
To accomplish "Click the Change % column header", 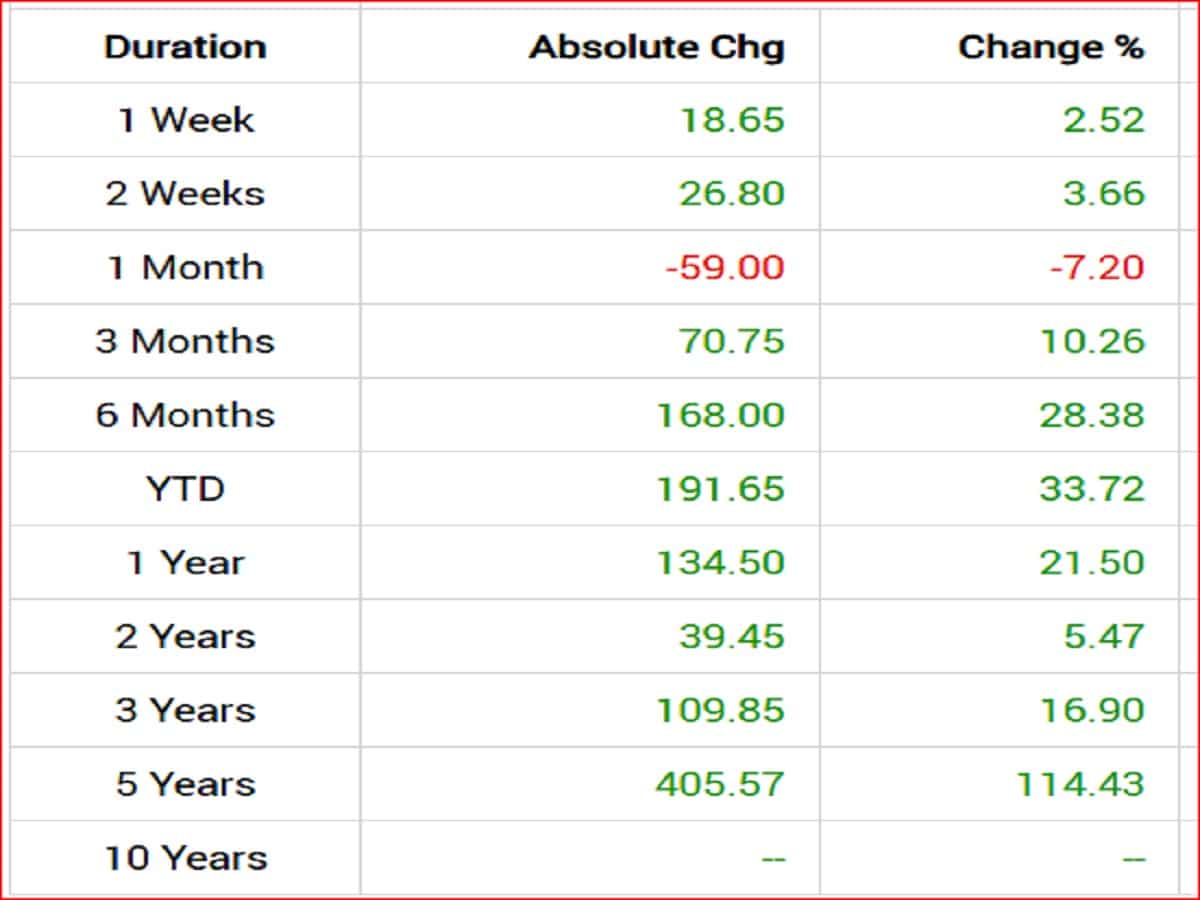I will [x=1051, y=47].
